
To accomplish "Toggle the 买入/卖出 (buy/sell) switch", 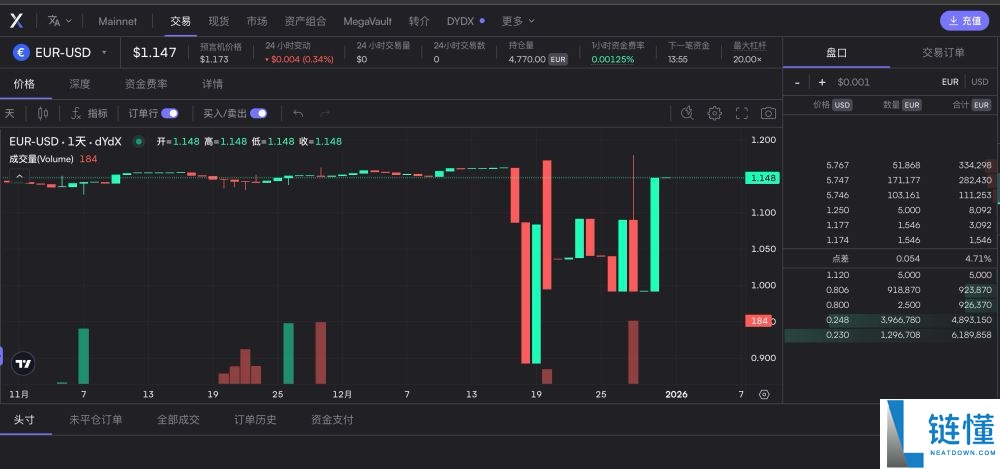I will pyautogui.click(x=258, y=114).
